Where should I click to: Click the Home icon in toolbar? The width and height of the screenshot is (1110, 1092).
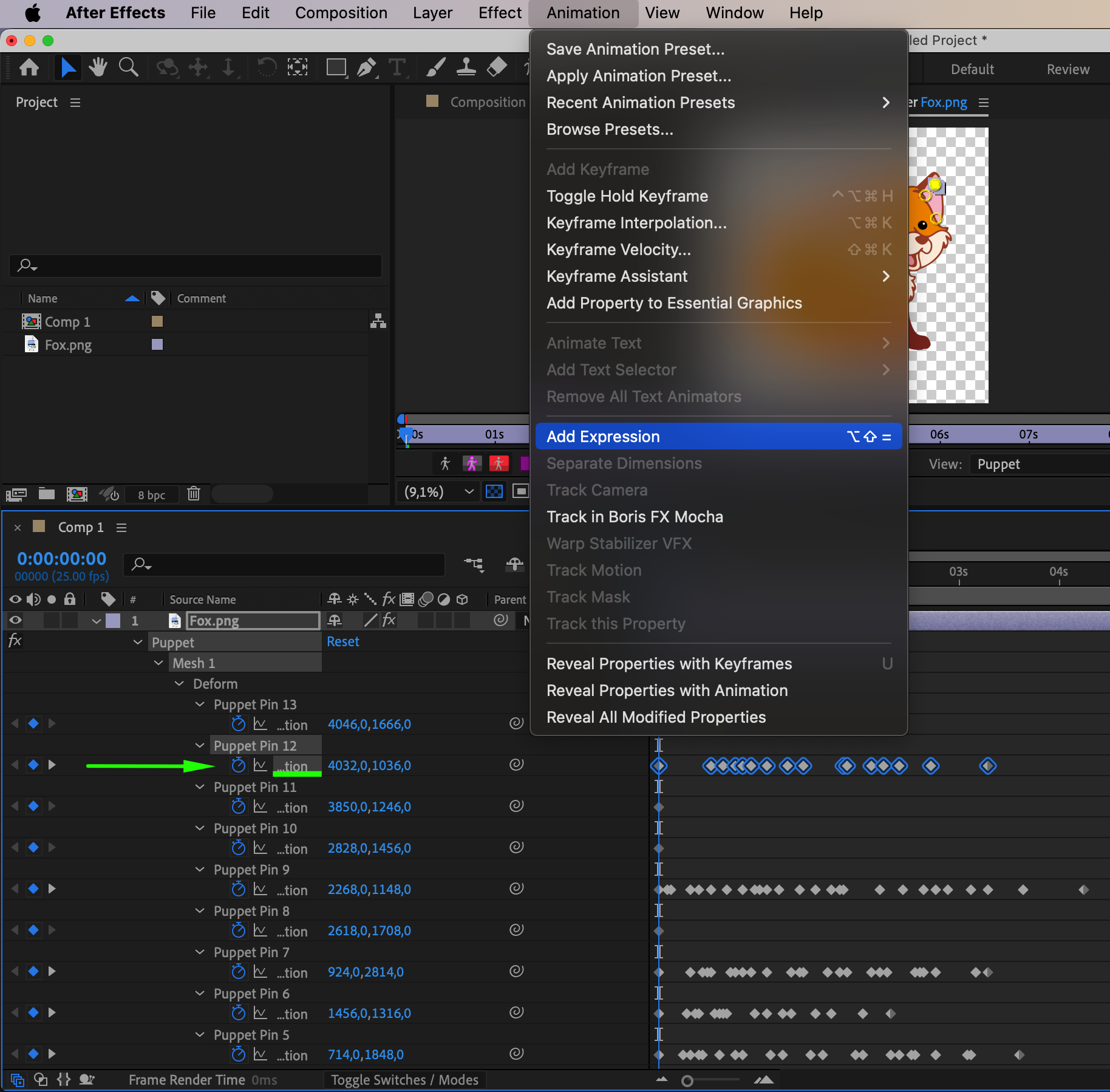[x=29, y=67]
